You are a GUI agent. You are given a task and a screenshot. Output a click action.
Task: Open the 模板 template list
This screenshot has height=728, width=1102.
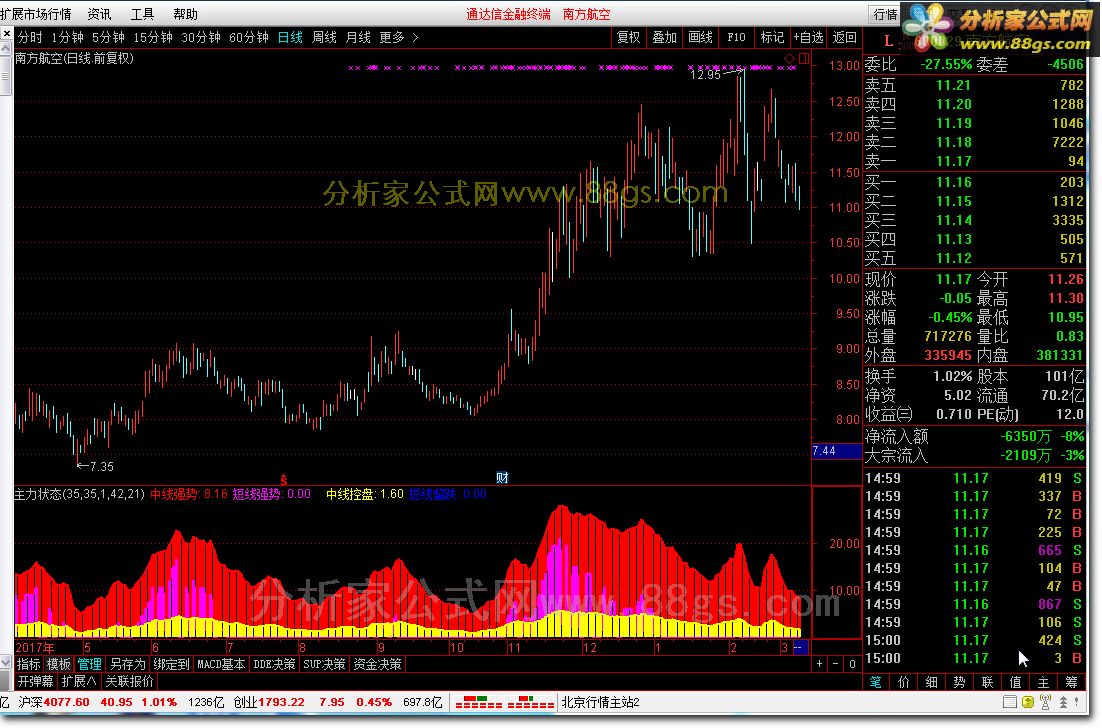coord(59,664)
